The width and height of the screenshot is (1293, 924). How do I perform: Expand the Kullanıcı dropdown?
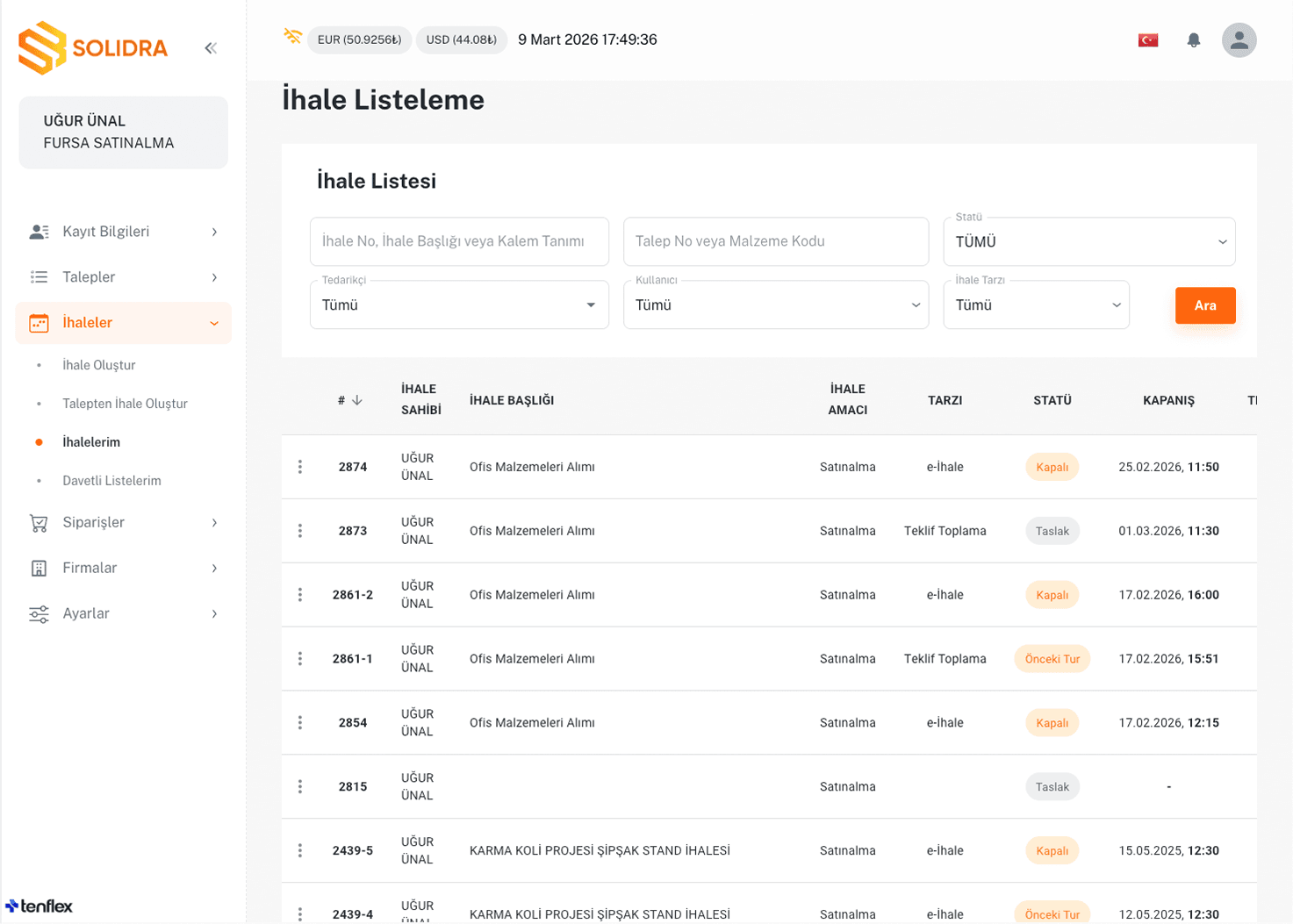(x=775, y=305)
